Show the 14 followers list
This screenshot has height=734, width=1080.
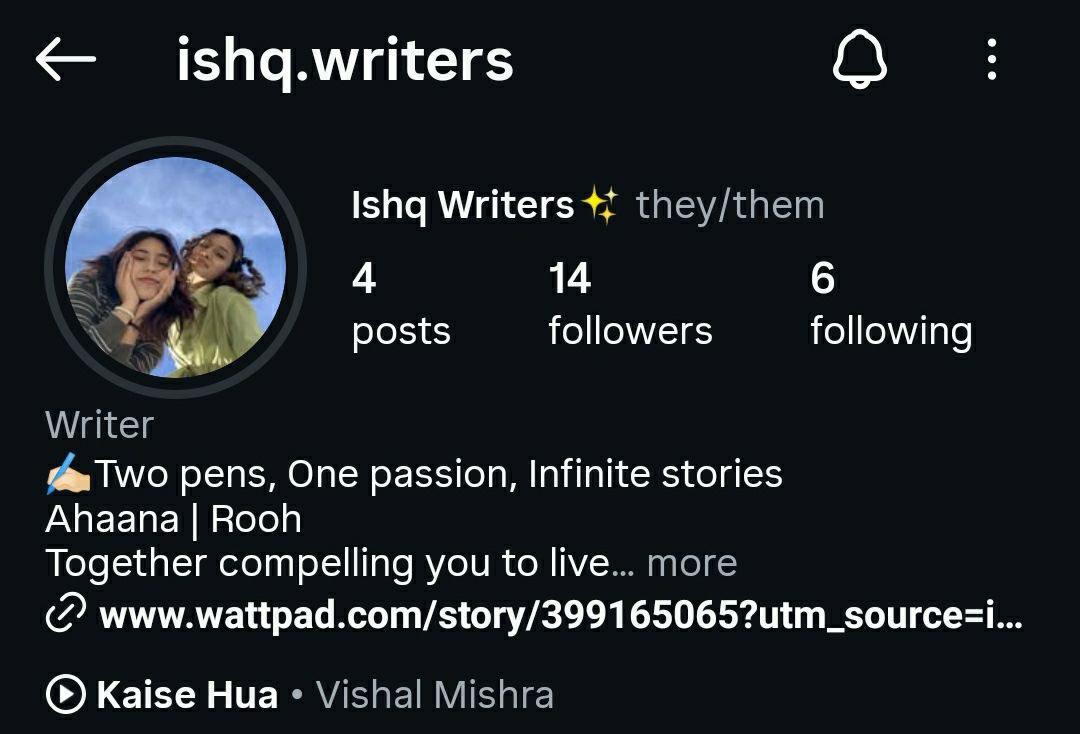(630, 305)
